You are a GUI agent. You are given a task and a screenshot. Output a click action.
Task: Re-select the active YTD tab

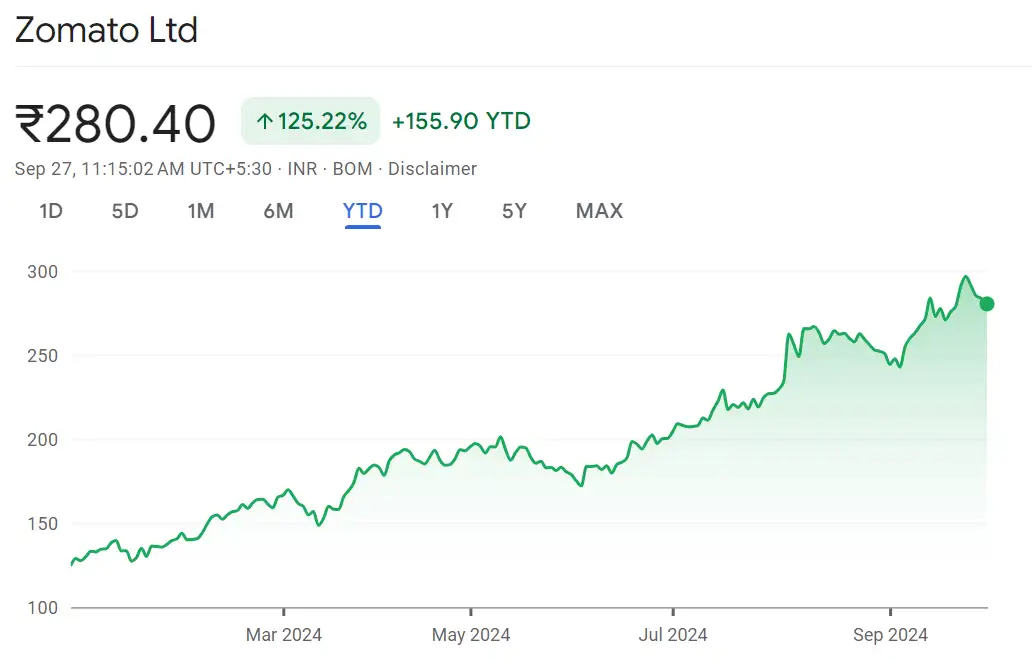tap(362, 211)
